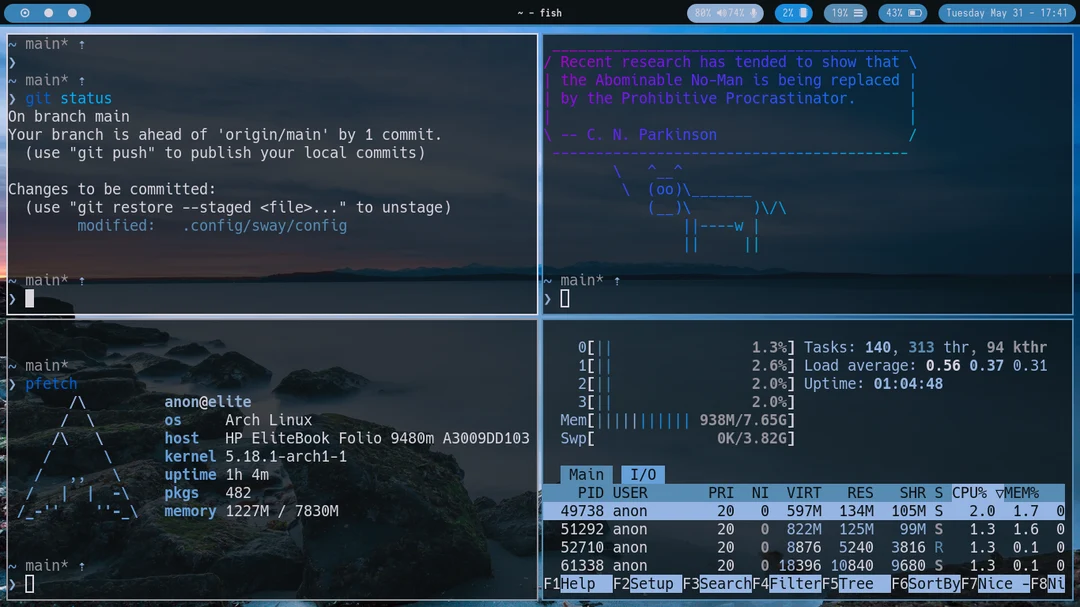This screenshot has width=1080, height=607.
Task: Toggle sorting on the PID column header
Action: [x=589, y=492]
